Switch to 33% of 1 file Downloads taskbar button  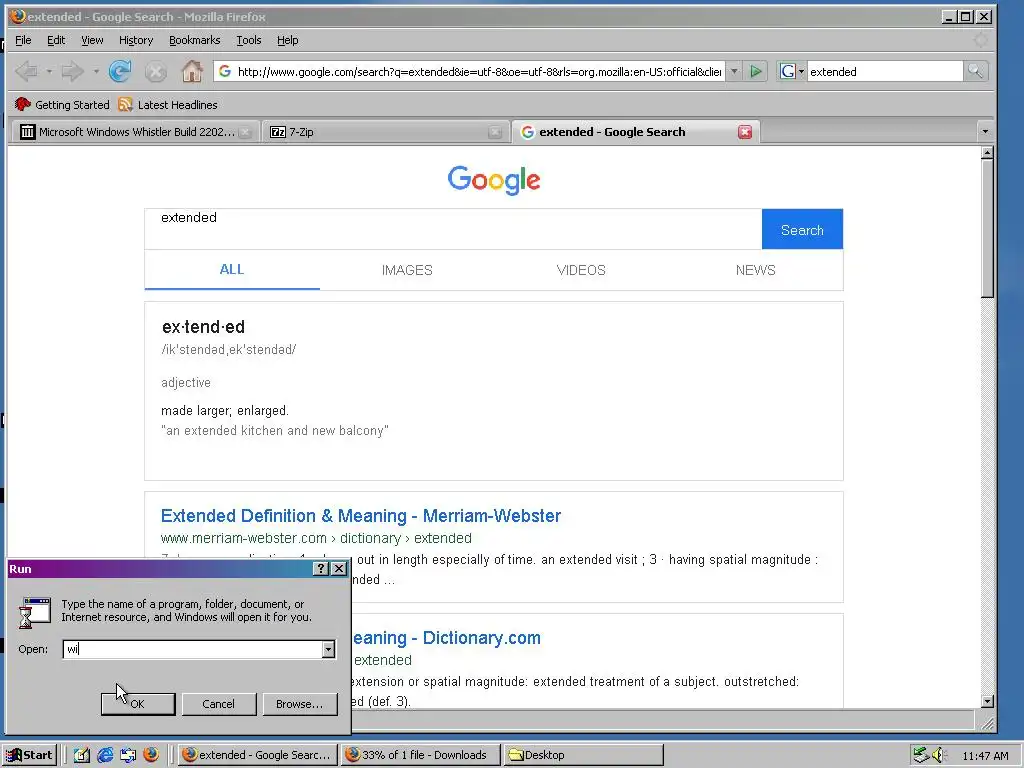(x=422, y=755)
